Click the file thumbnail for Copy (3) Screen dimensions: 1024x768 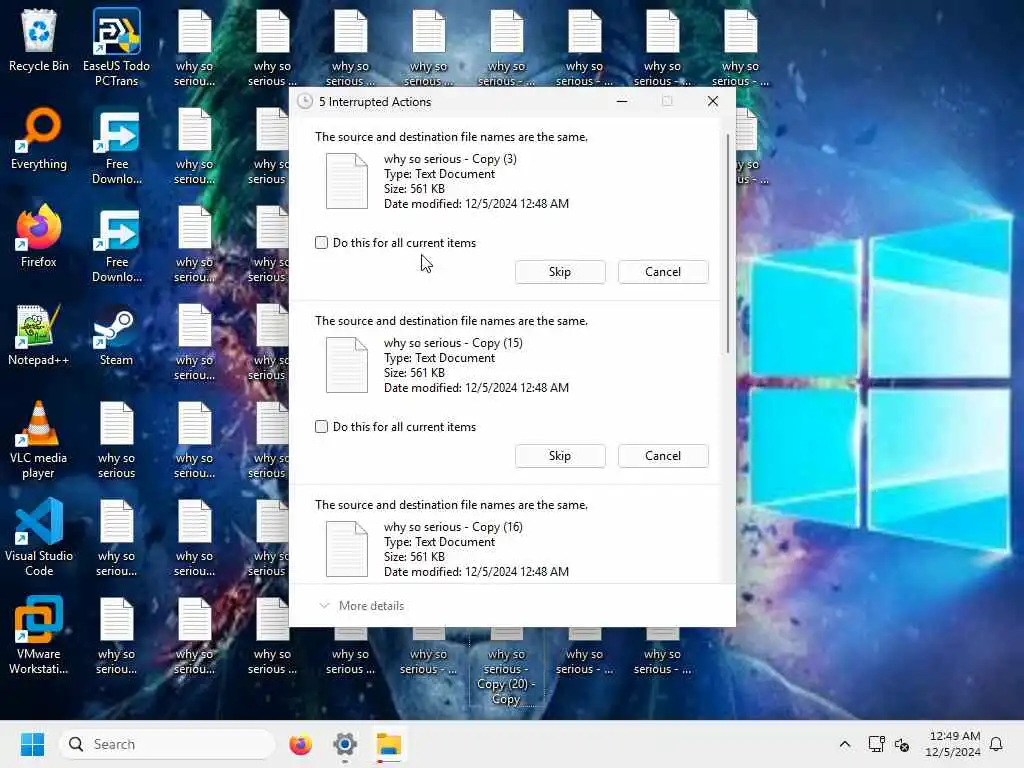pos(347,181)
